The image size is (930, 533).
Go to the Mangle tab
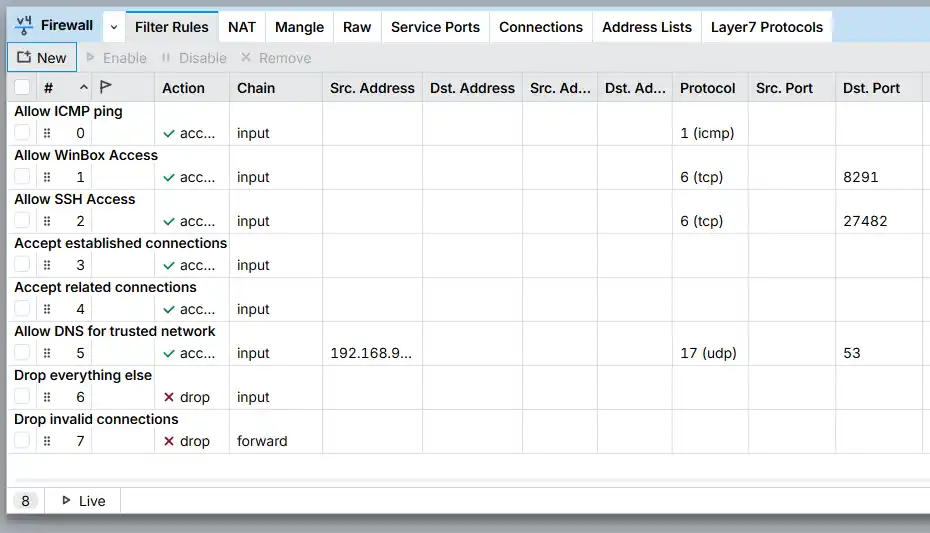click(300, 27)
